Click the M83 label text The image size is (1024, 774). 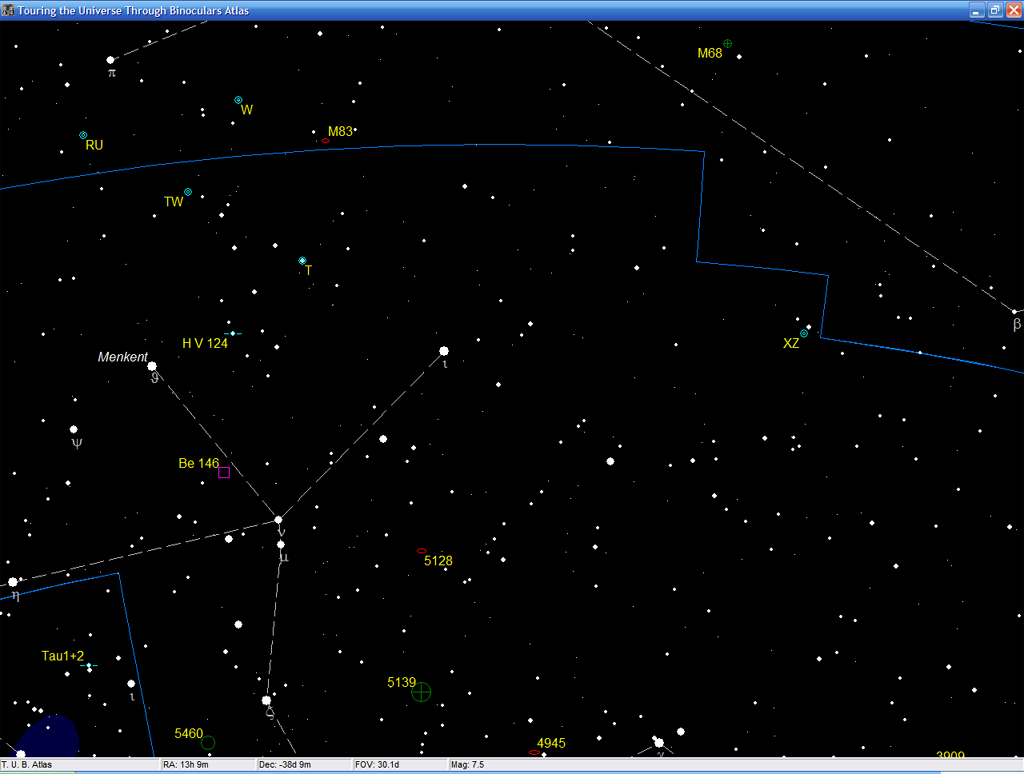pyautogui.click(x=340, y=131)
